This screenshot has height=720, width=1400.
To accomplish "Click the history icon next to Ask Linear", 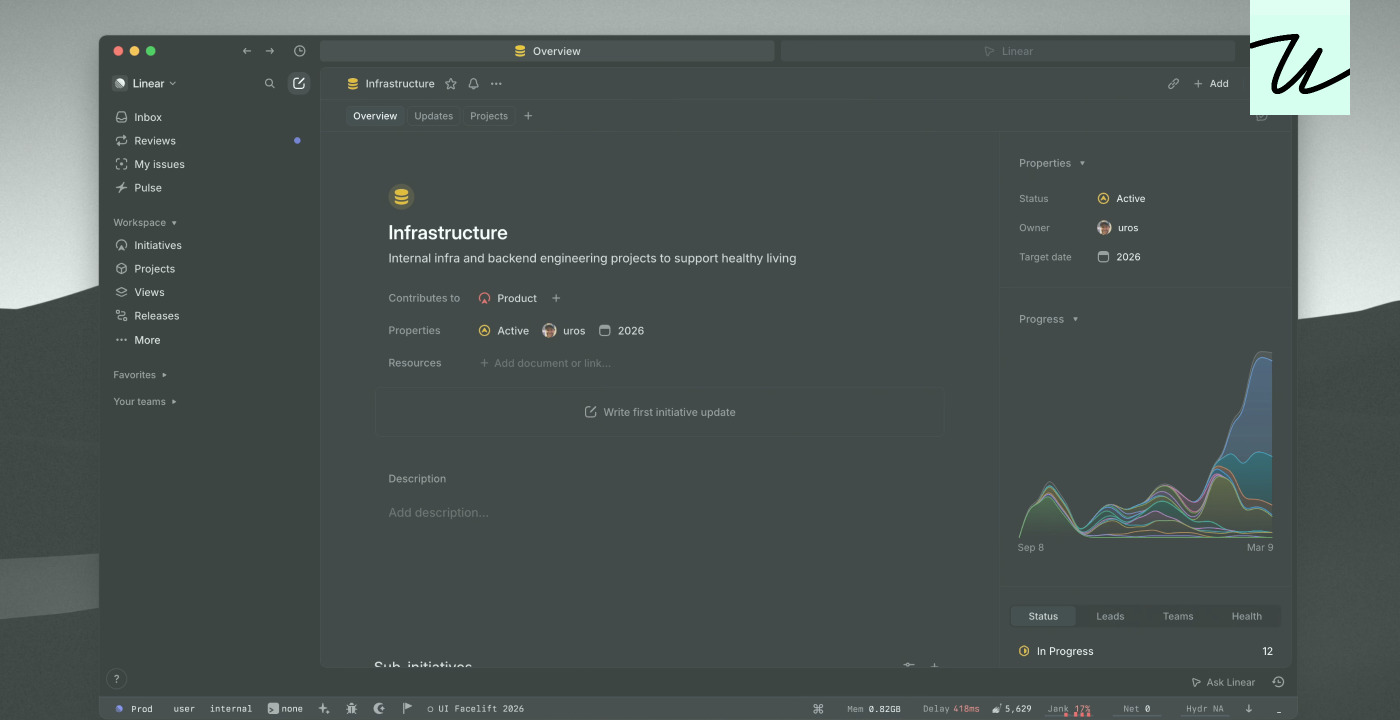I will pos(1278,682).
